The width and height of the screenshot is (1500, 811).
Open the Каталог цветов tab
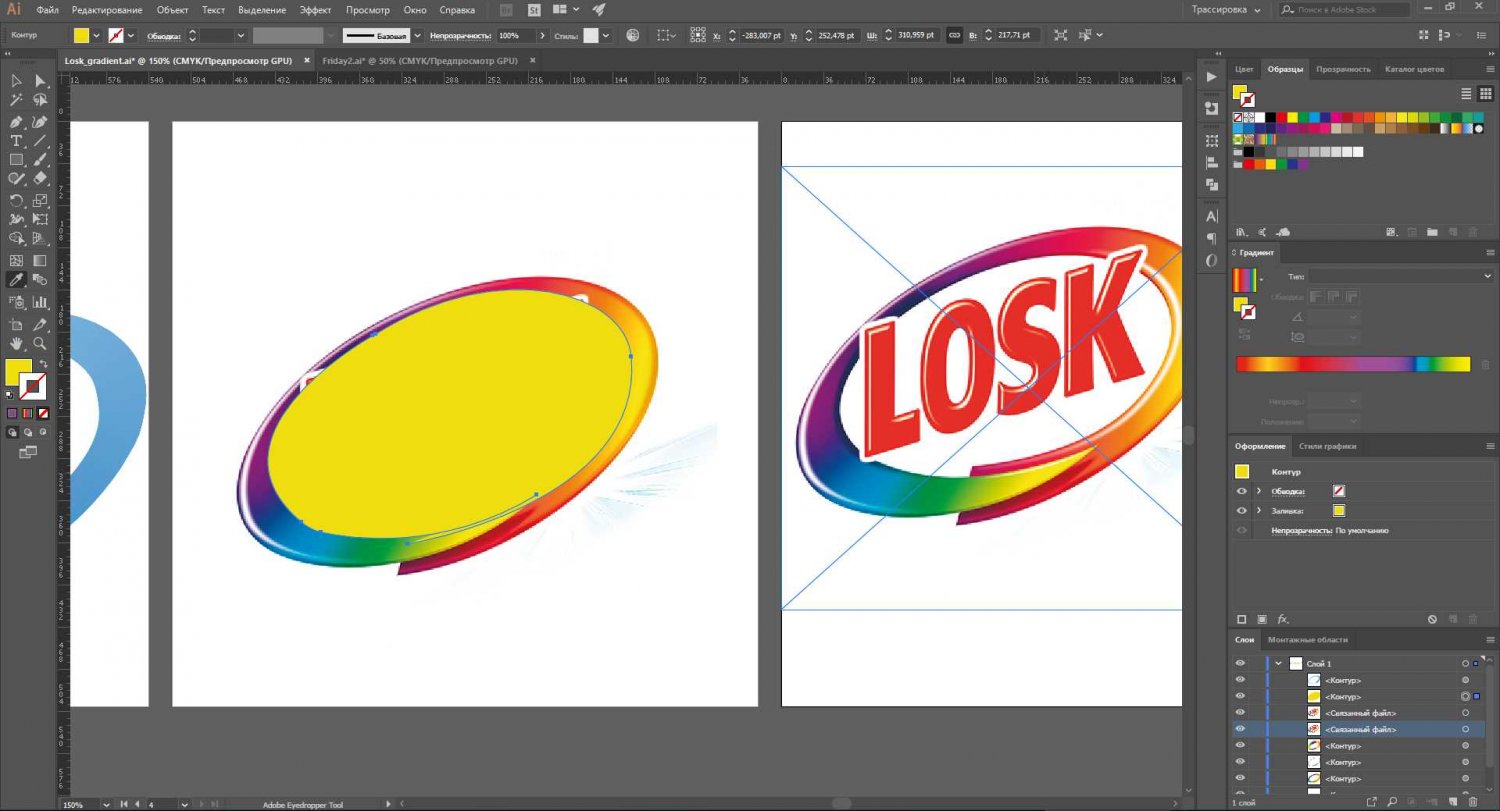pos(1414,69)
